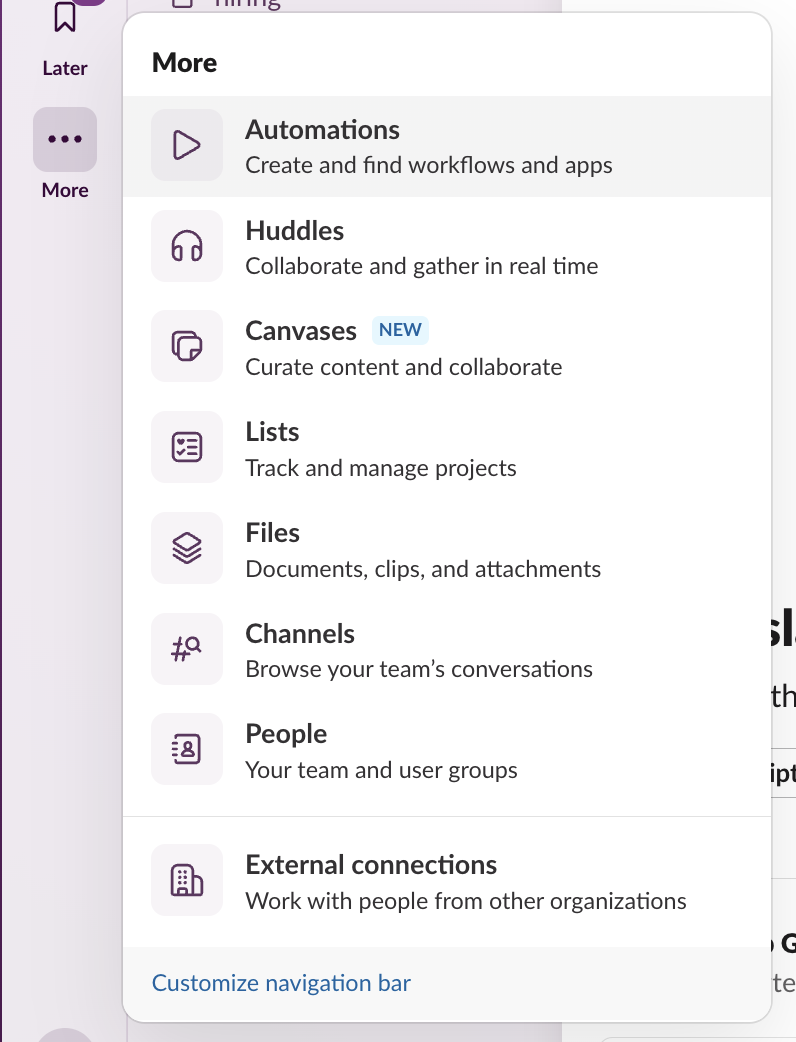Select "Work with people from other organizations"
The height and width of the screenshot is (1042, 796).
click(x=466, y=901)
